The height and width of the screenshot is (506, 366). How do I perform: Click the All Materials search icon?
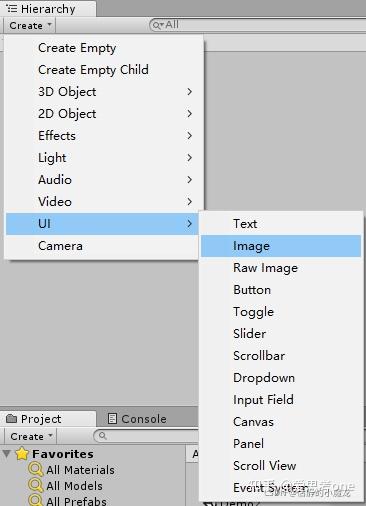click(x=35, y=470)
